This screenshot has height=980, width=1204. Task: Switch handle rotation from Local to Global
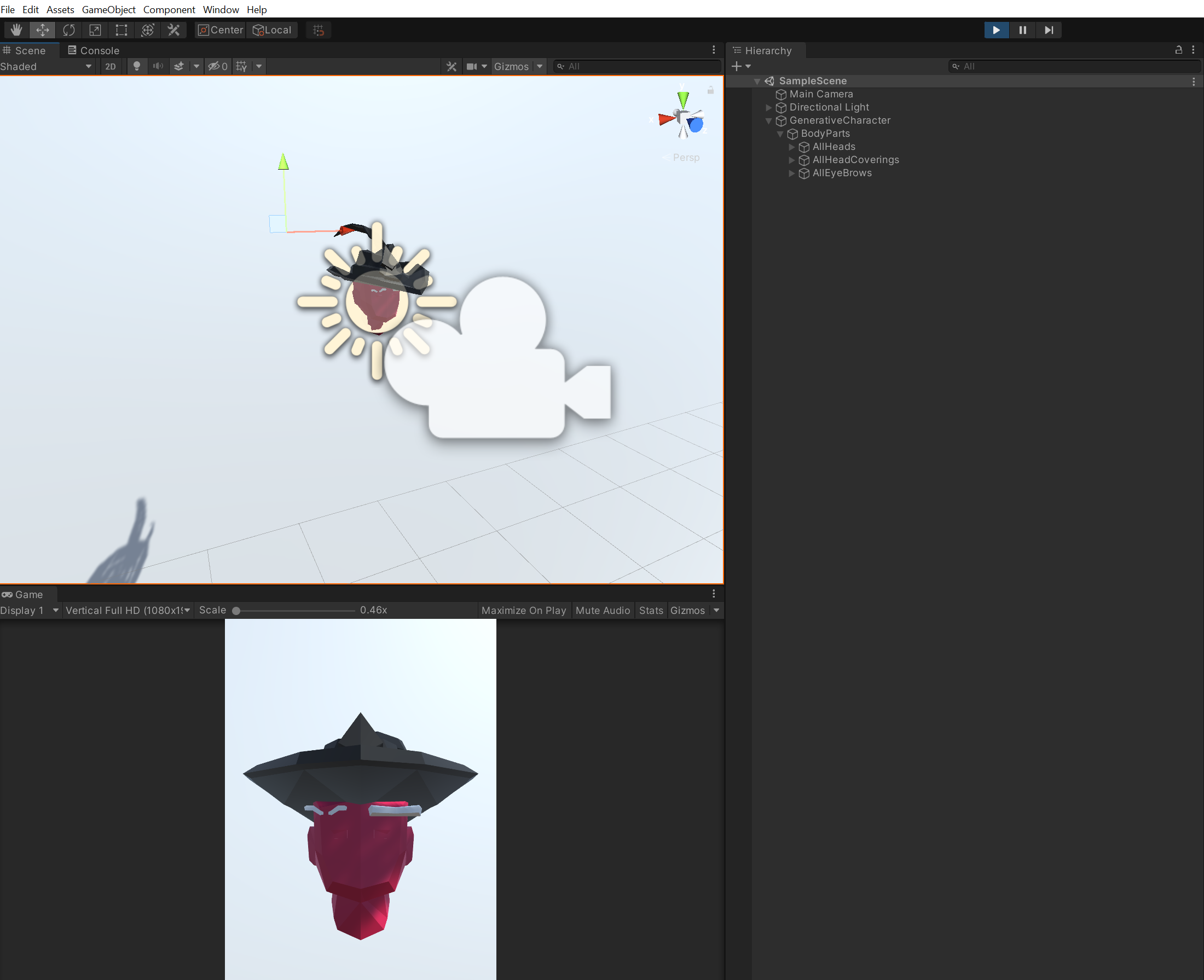point(273,30)
